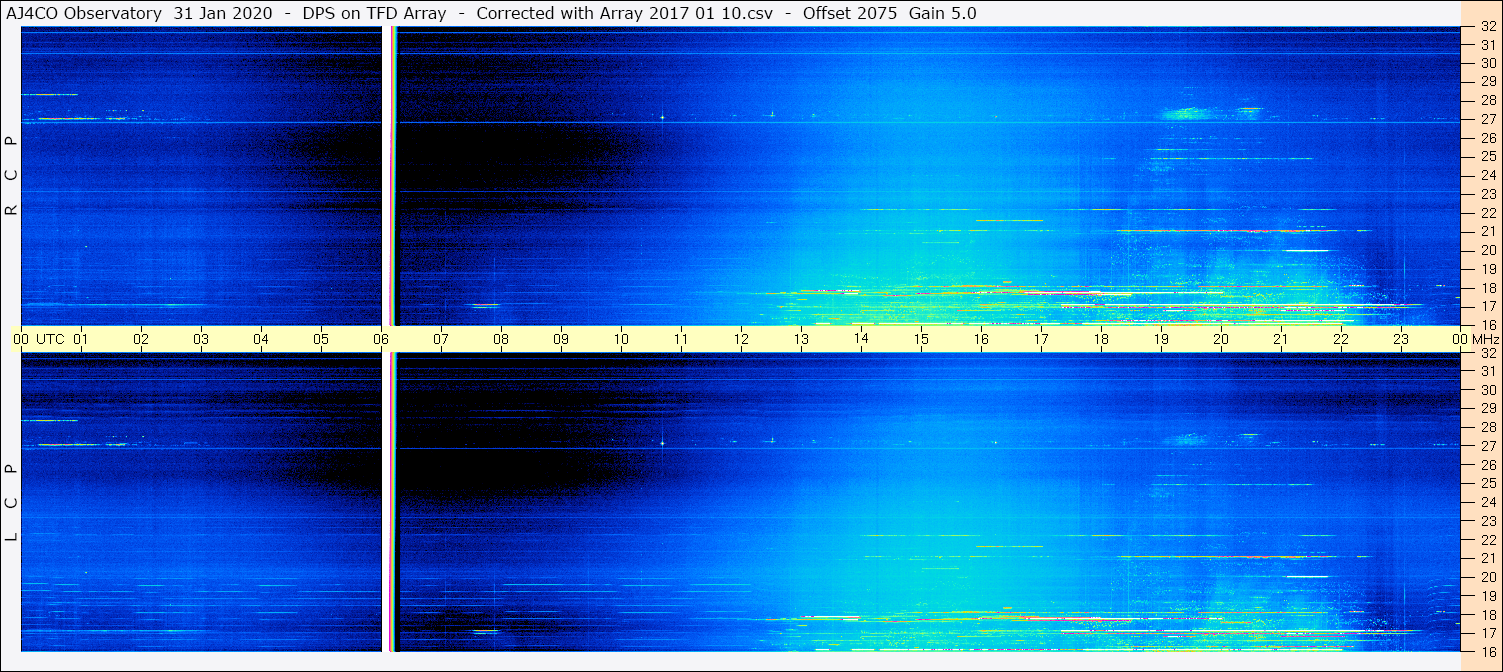Select the Array 2017 01 10.csv file name
Image resolution: width=1503 pixels, height=672 pixels.
tap(676, 13)
